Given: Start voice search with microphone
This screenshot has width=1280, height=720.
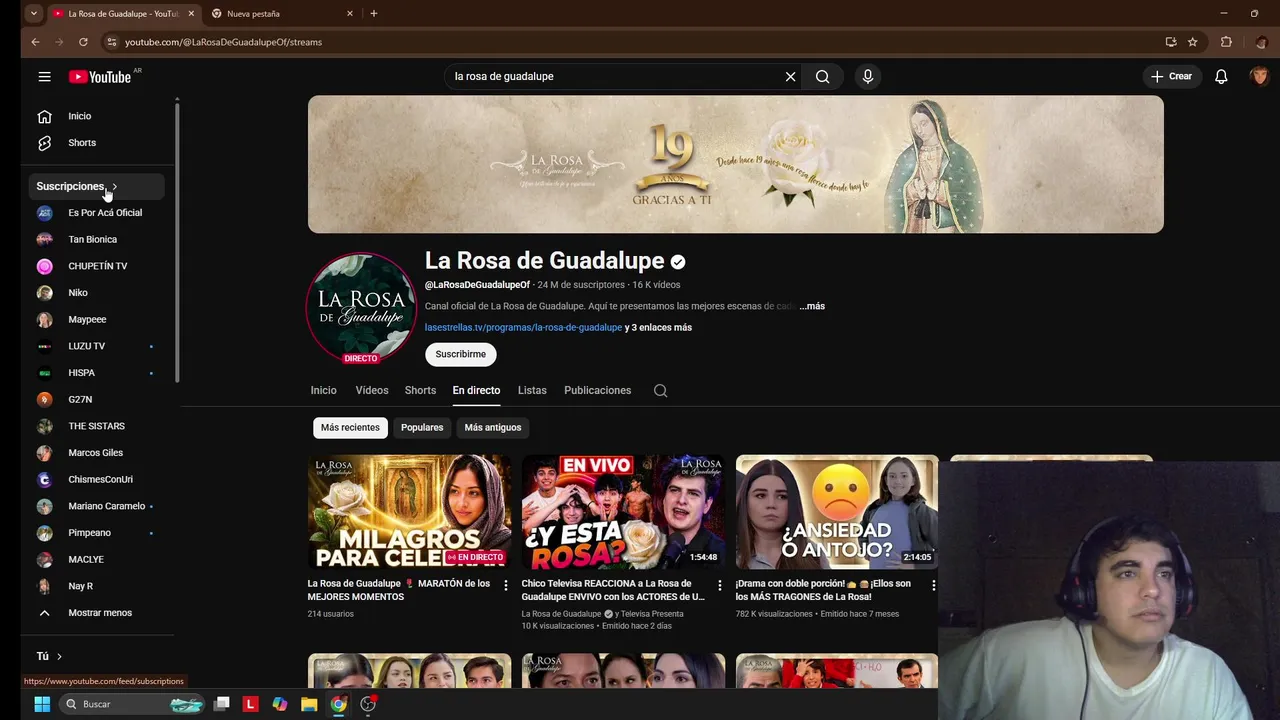Looking at the screenshot, I should click(x=868, y=76).
